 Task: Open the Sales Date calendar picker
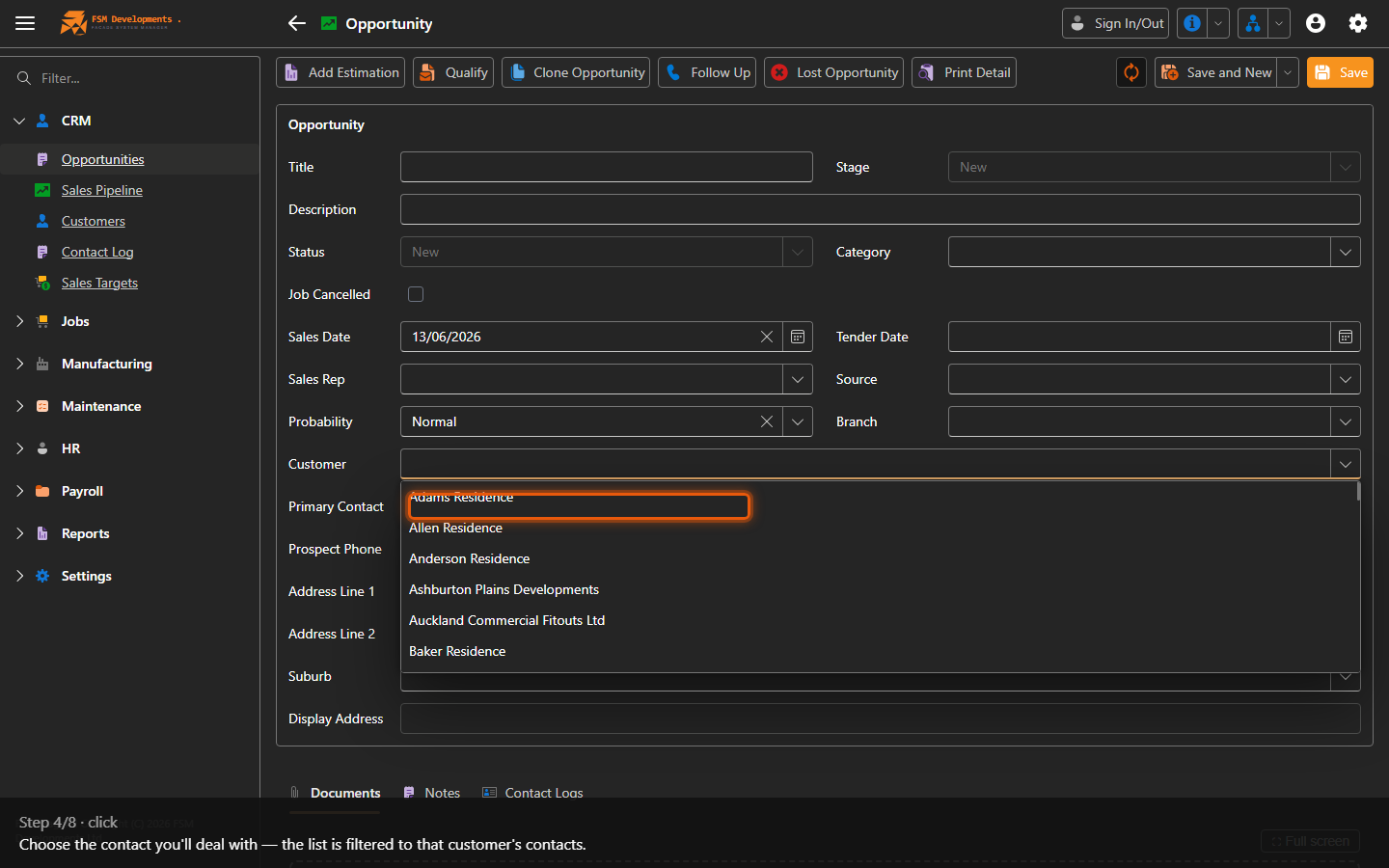798,337
